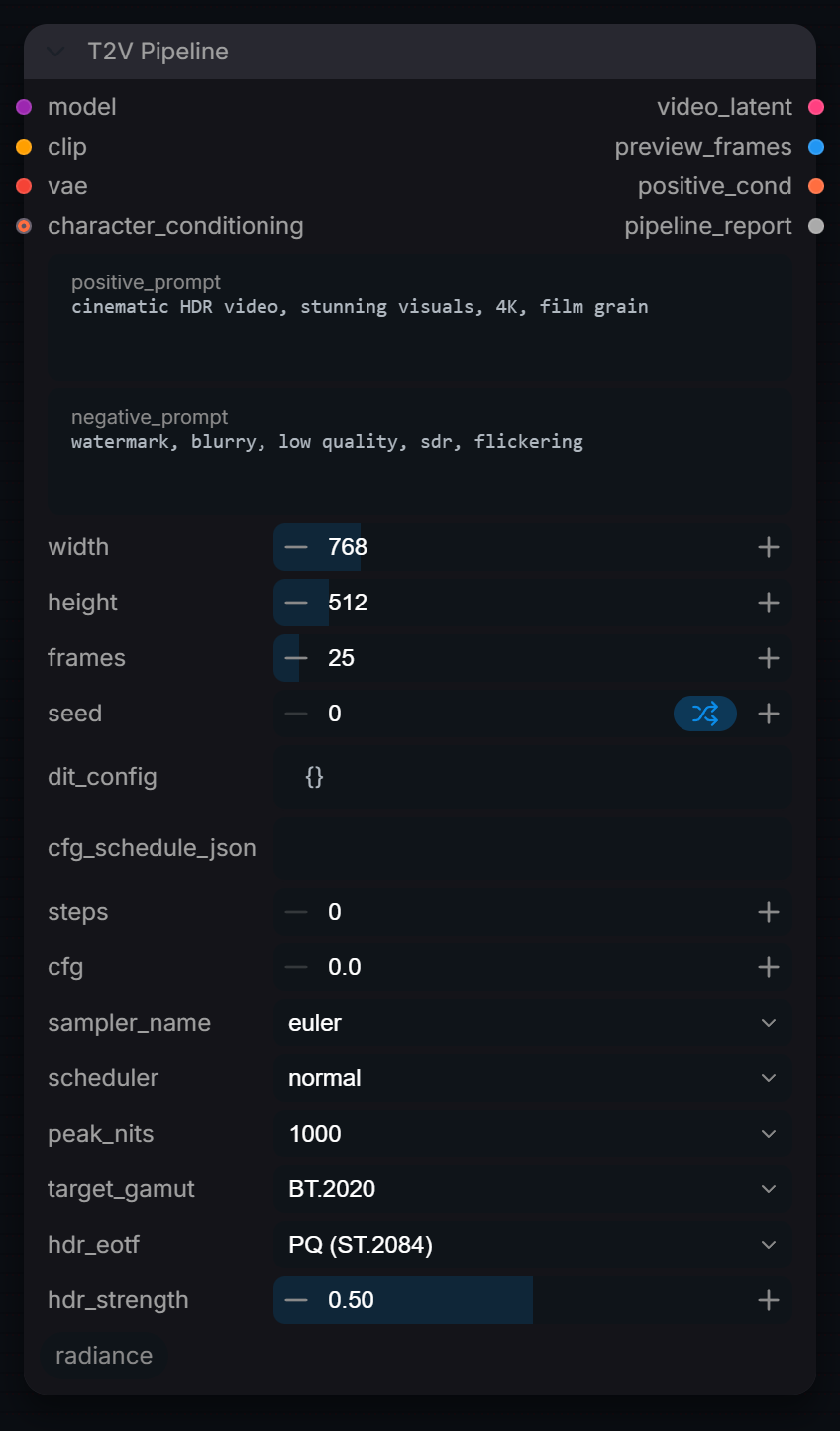Click the positive_prompt text field

pos(420,317)
